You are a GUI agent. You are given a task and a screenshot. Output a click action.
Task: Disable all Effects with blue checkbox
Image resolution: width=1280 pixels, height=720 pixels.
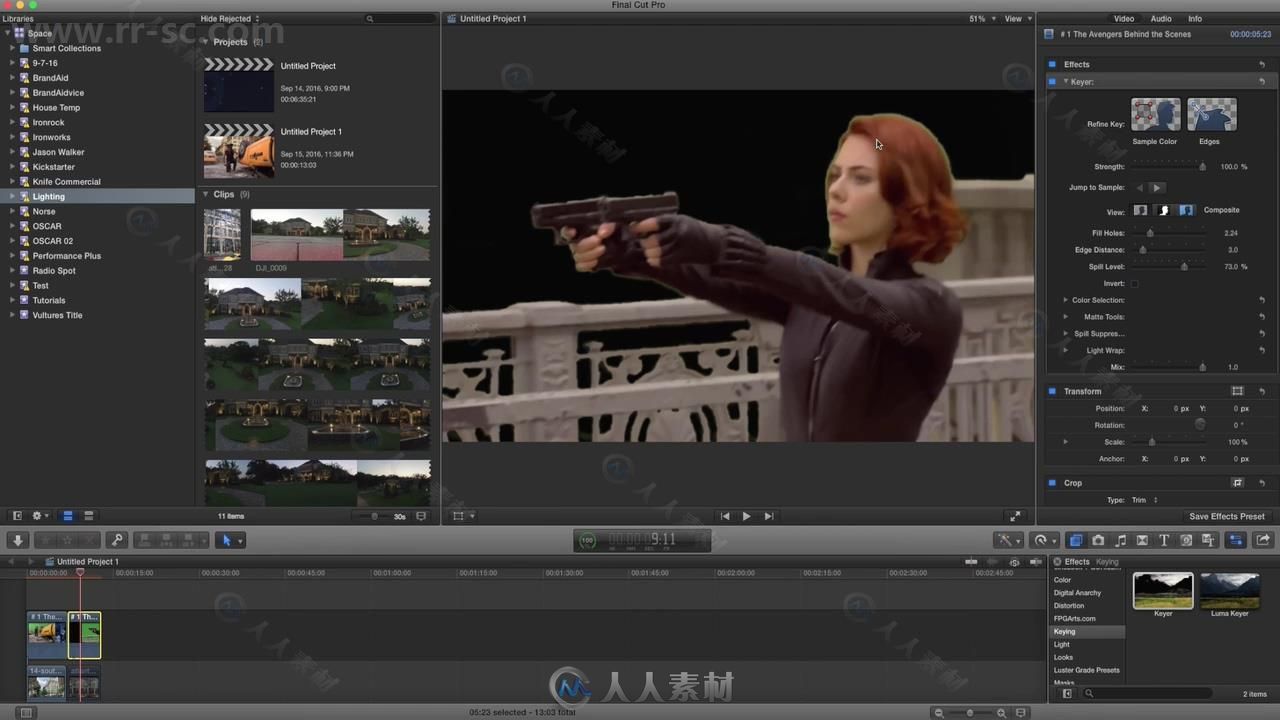1052,64
